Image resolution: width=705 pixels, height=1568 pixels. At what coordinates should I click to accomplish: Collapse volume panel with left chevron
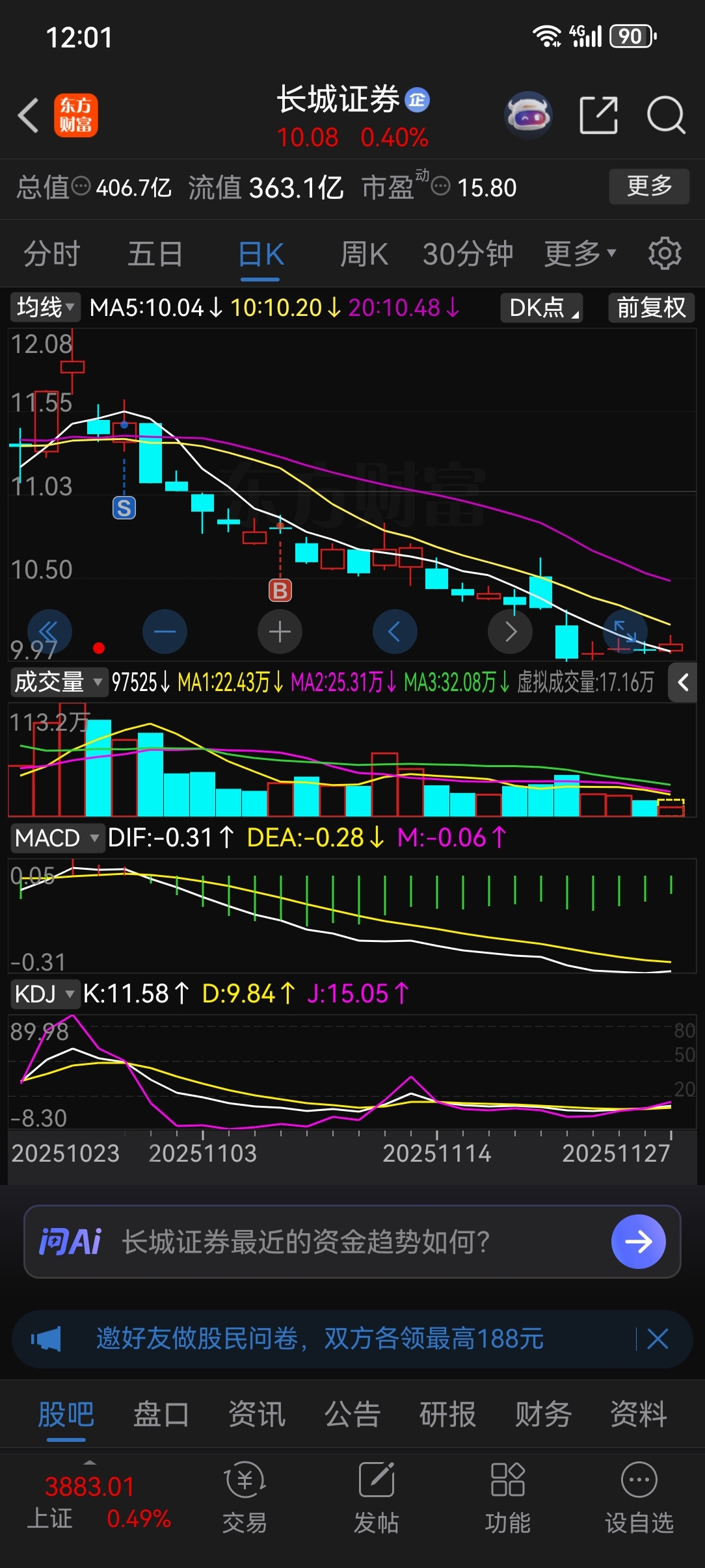tap(683, 683)
